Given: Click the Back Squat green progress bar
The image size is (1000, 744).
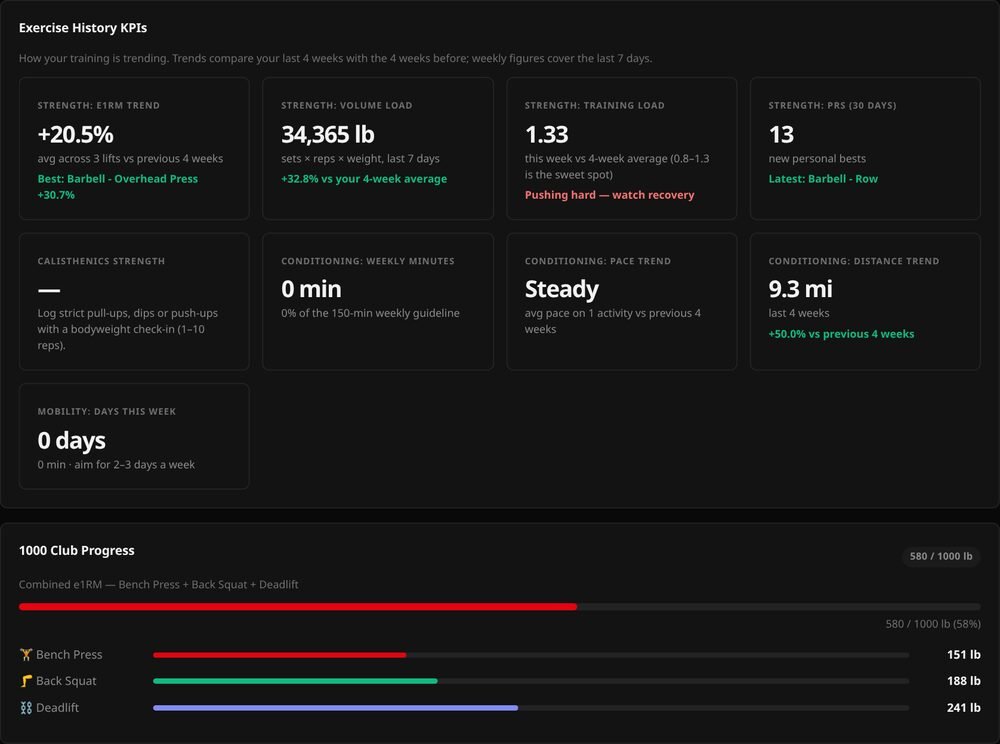Looking at the screenshot, I should (295, 681).
